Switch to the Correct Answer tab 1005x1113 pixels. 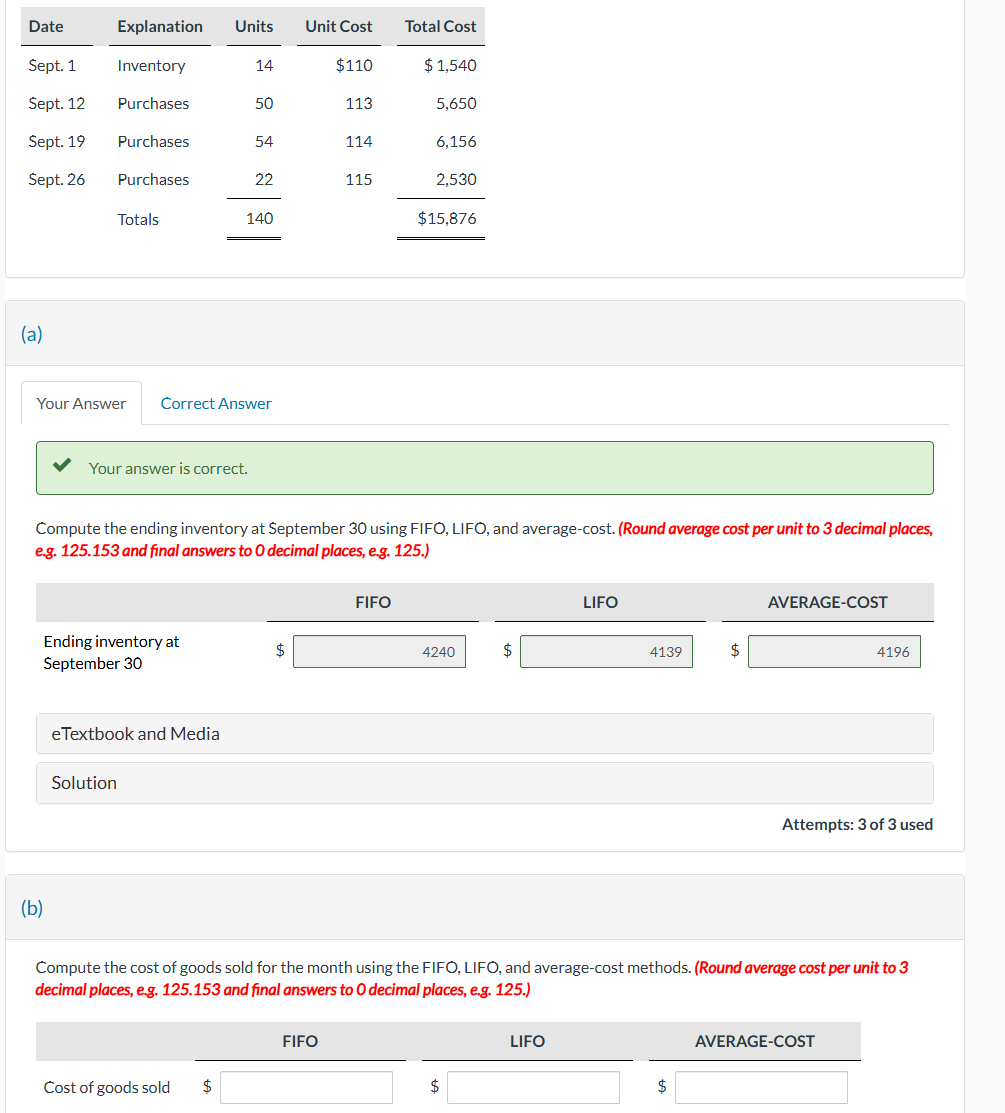(216, 403)
